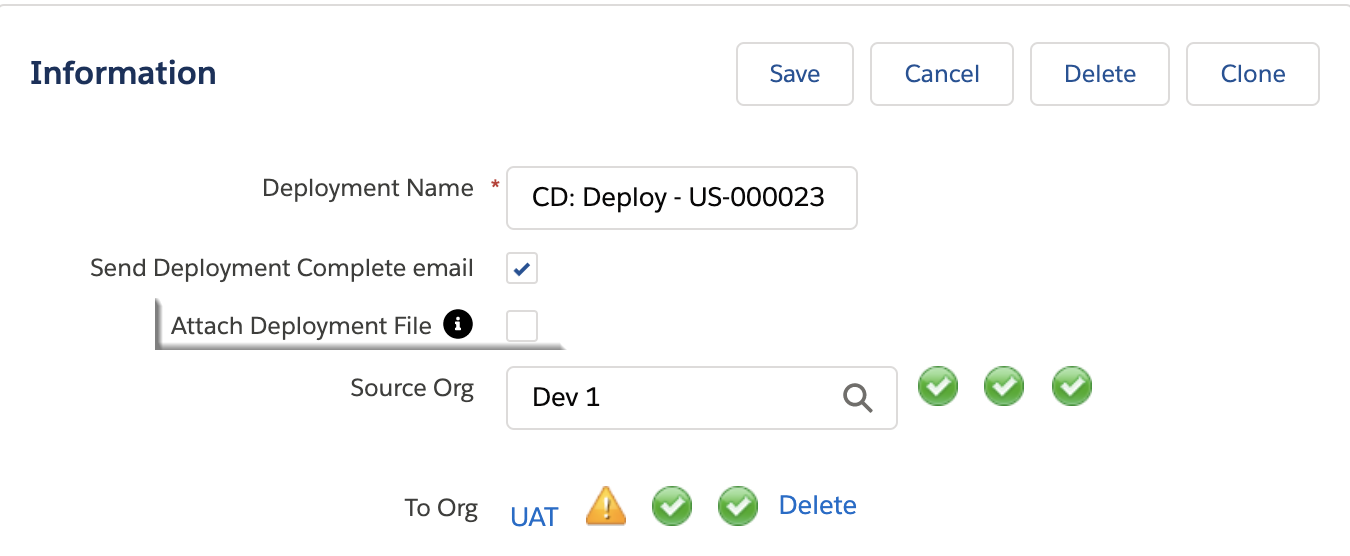Uncheck Send Deployment Complete email checkbox
Screen dimensions: 1350x556
point(522,268)
